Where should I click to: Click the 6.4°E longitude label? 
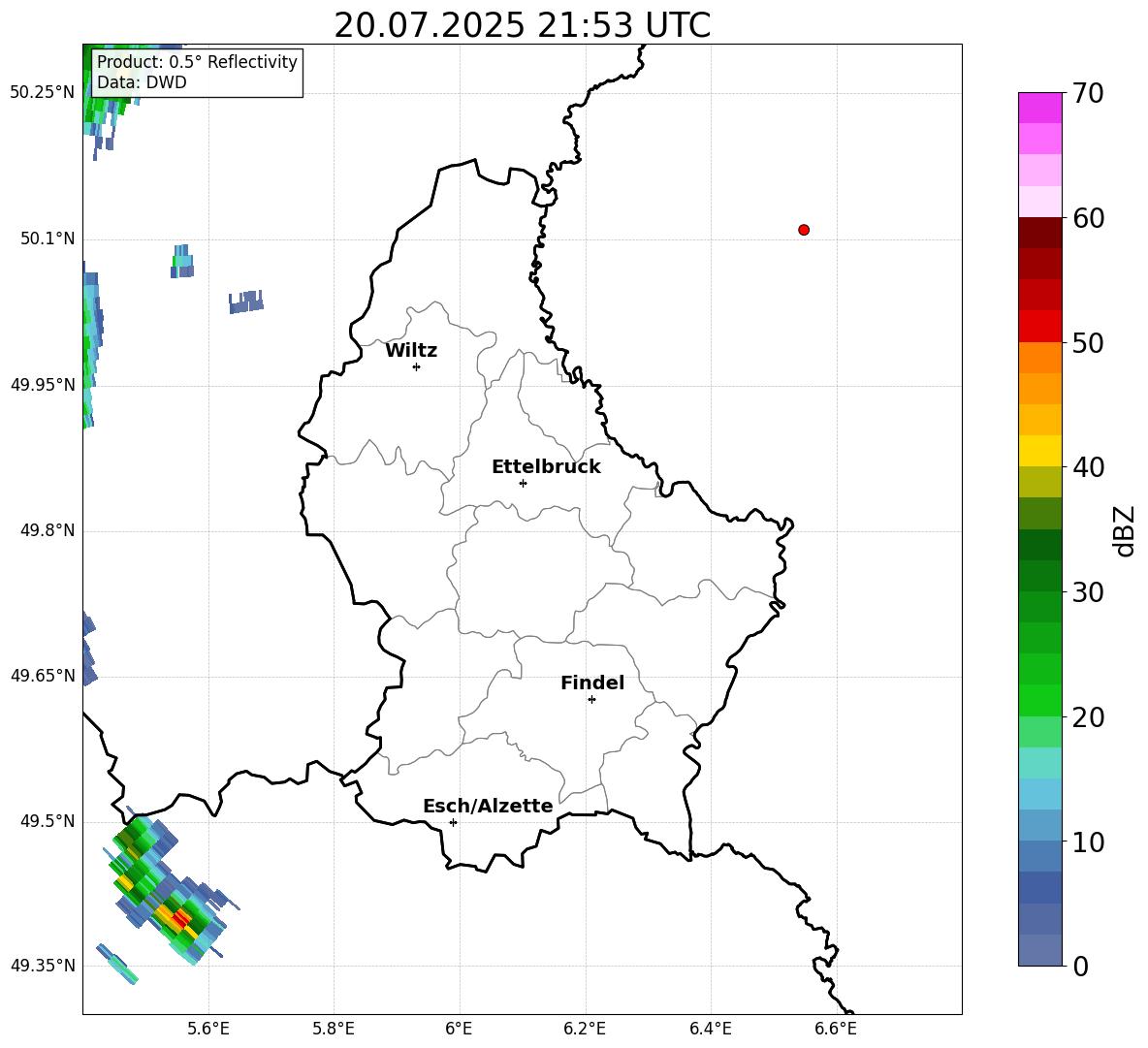point(710,1029)
